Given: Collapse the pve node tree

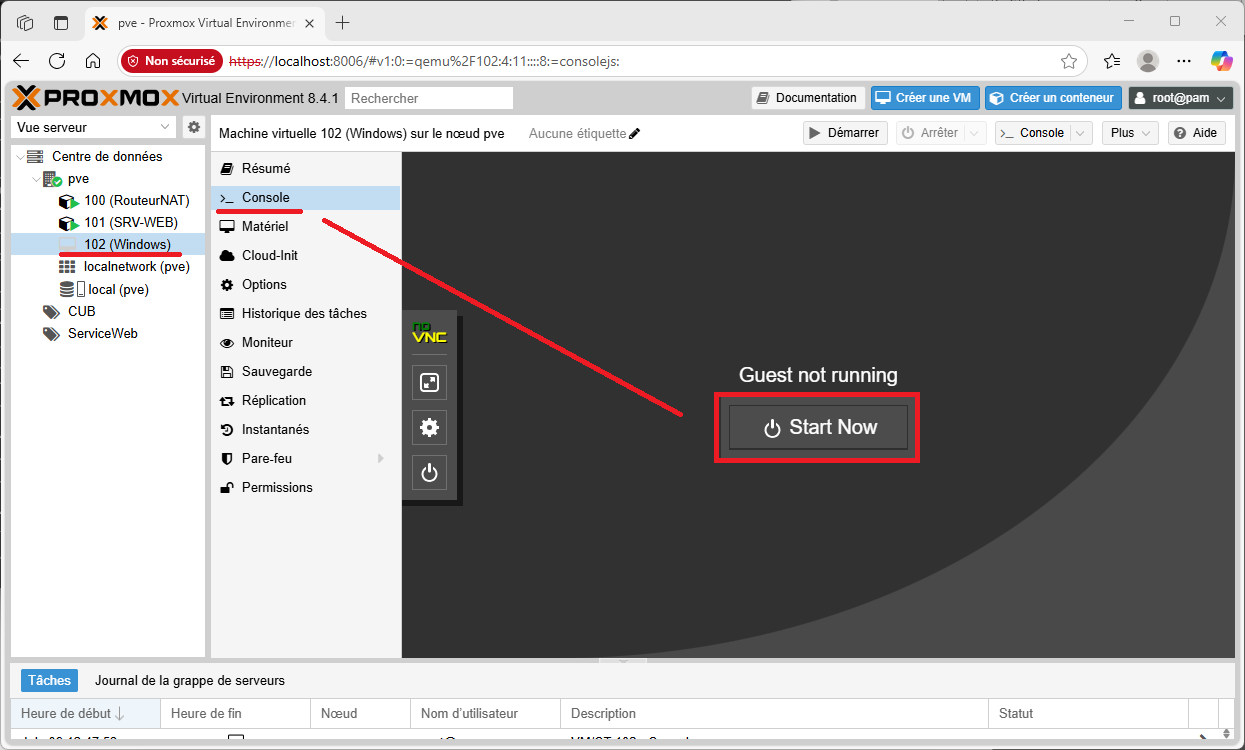Looking at the screenshot, I should coord(36,179).
